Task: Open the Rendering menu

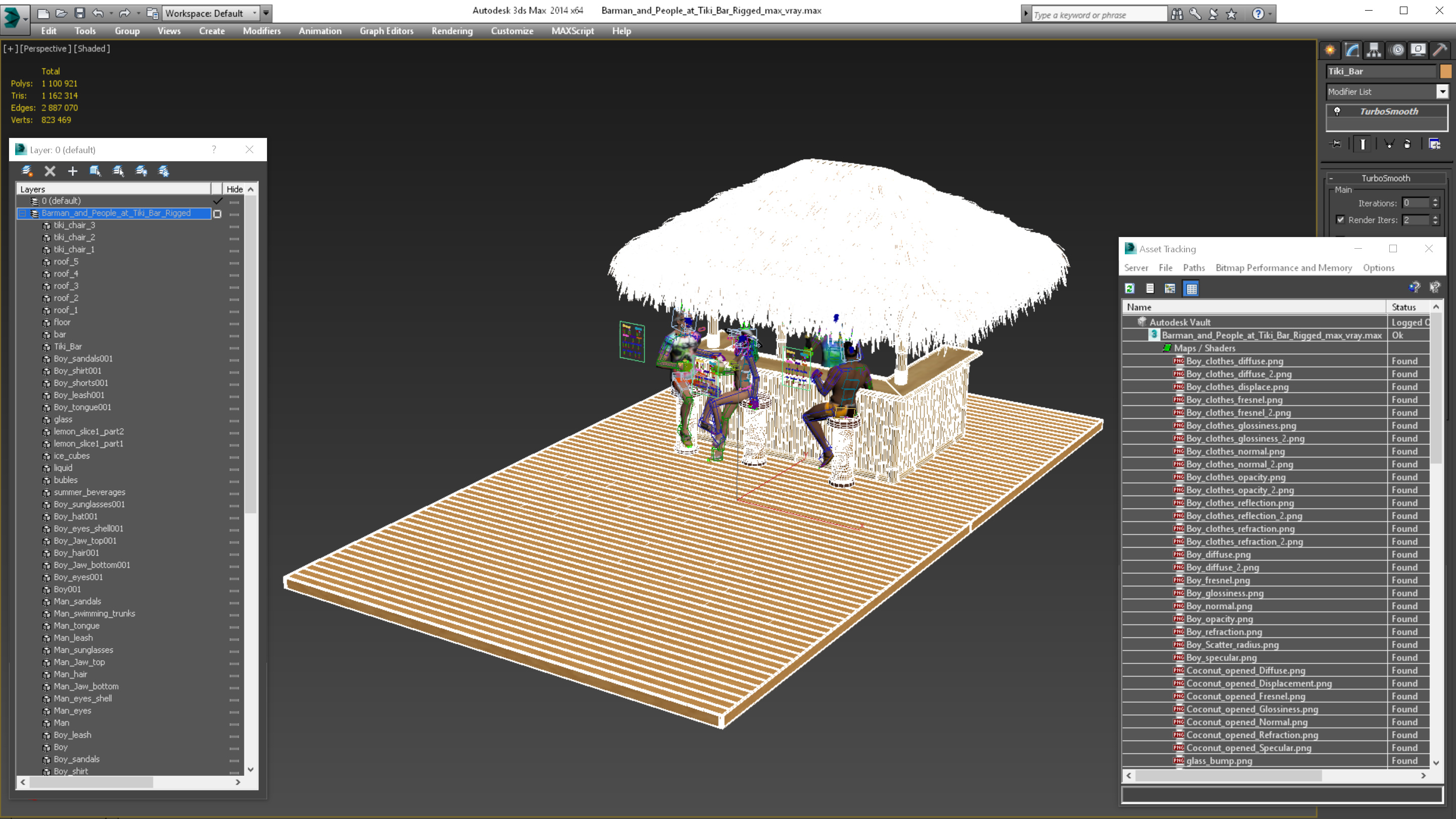Action: point(451,31)
